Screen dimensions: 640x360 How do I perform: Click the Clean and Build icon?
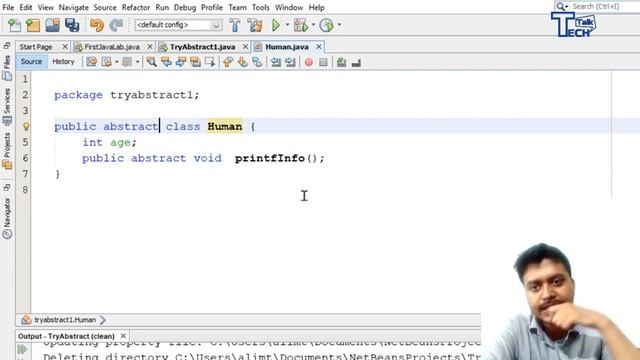(255, 25)
